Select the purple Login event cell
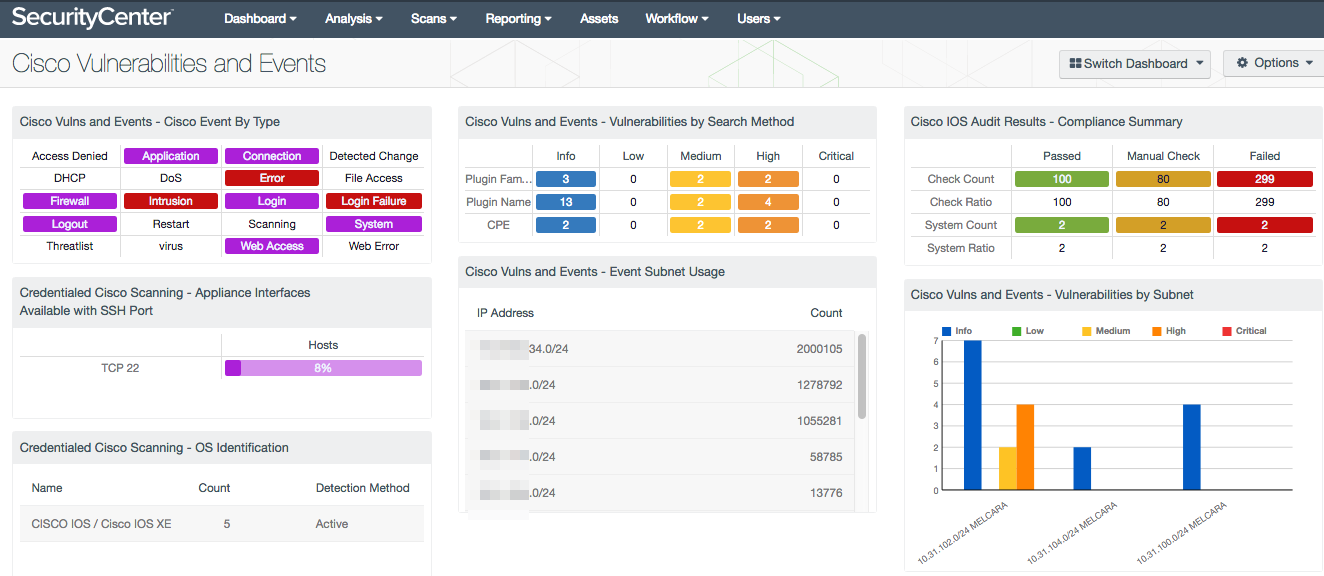Image resolution: width=1324 pixels, height=576 pixels. (x=272, y=201)
